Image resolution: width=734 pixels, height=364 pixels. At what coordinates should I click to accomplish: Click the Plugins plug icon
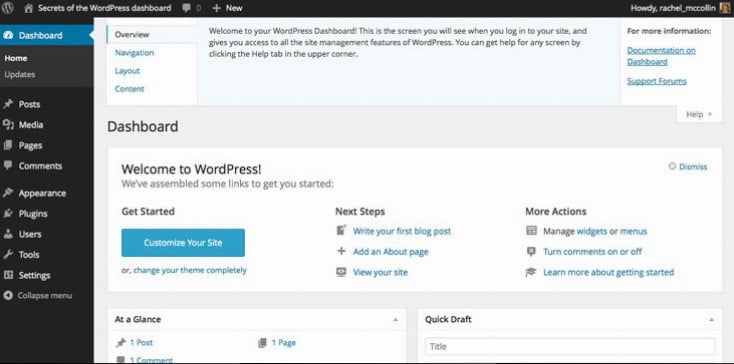8,213
